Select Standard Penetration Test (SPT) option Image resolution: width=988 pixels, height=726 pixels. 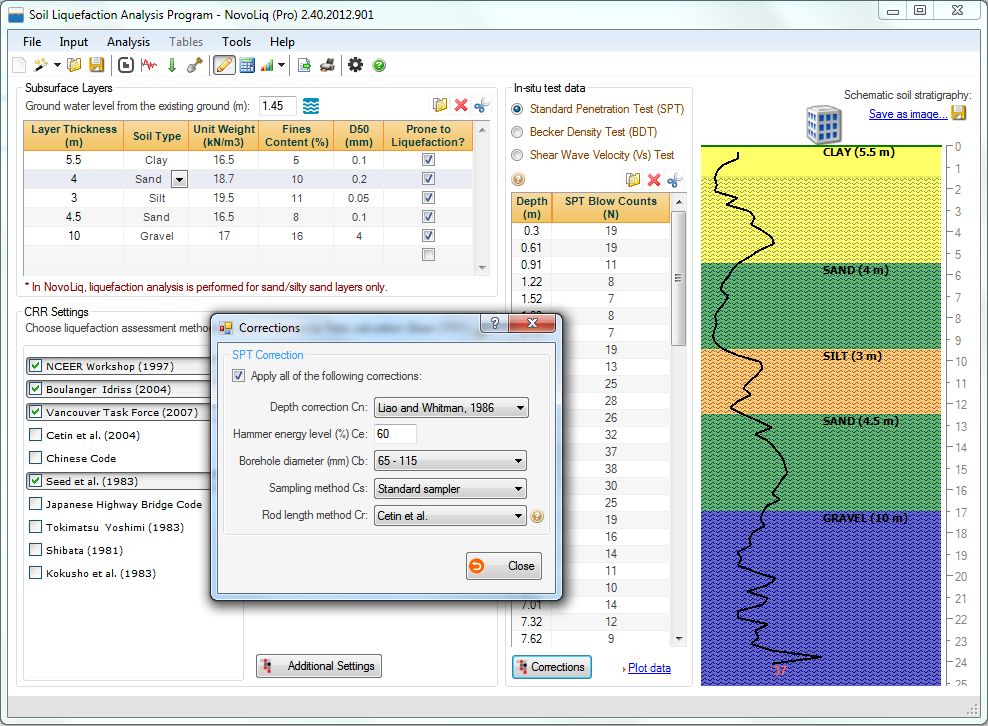click(x=517, y=109)
